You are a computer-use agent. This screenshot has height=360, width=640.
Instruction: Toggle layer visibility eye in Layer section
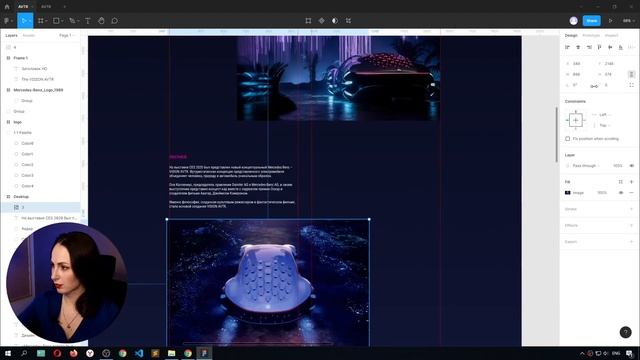tap(631, 166)
